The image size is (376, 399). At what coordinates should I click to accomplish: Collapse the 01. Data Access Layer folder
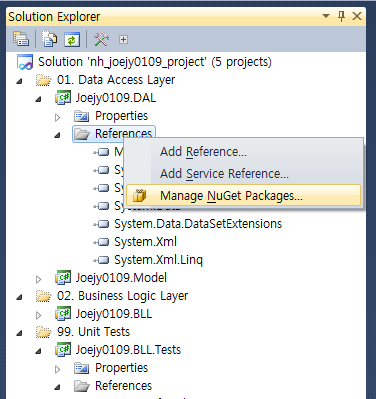[x=20, y=81]
